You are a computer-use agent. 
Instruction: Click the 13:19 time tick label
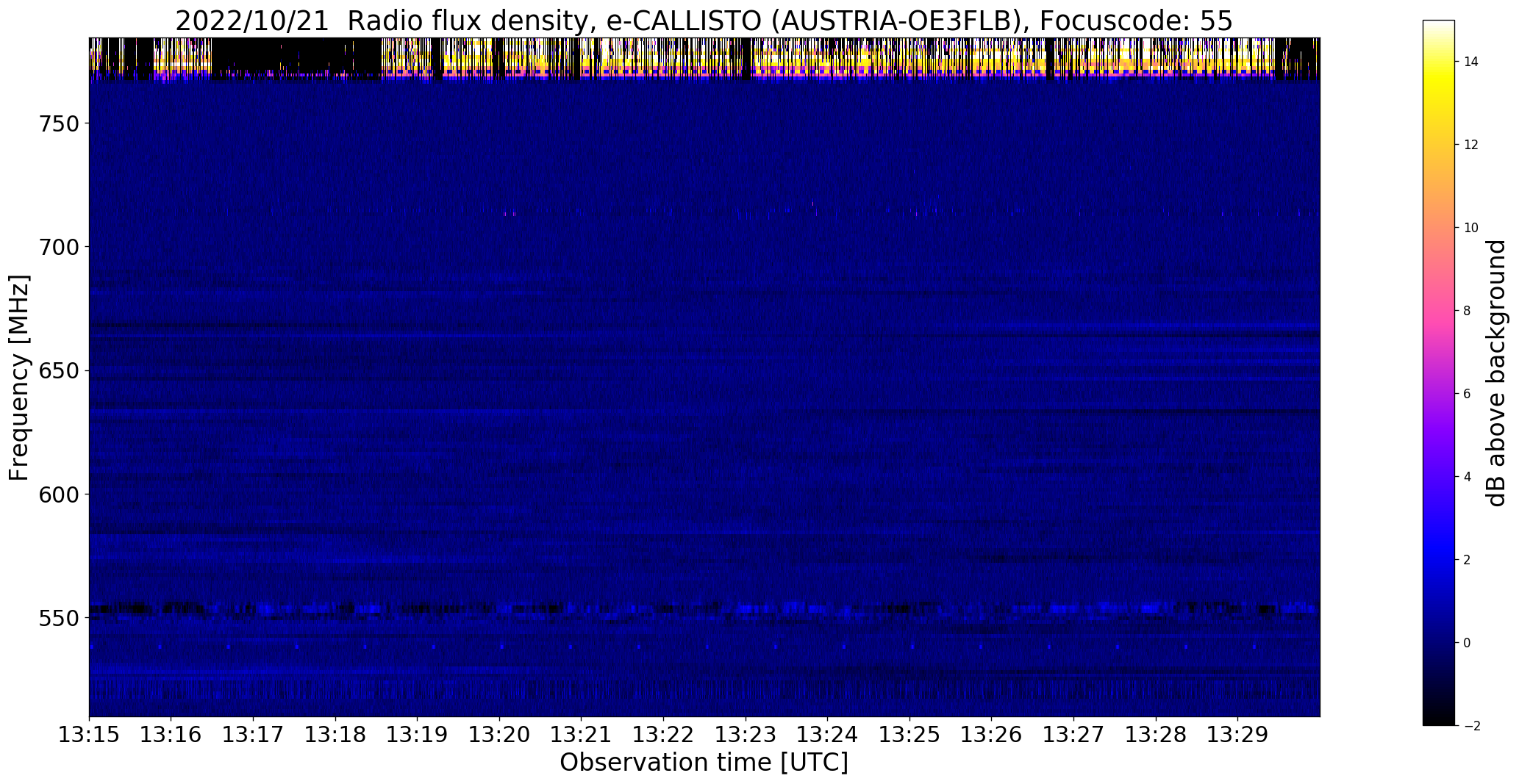(418, 735)
